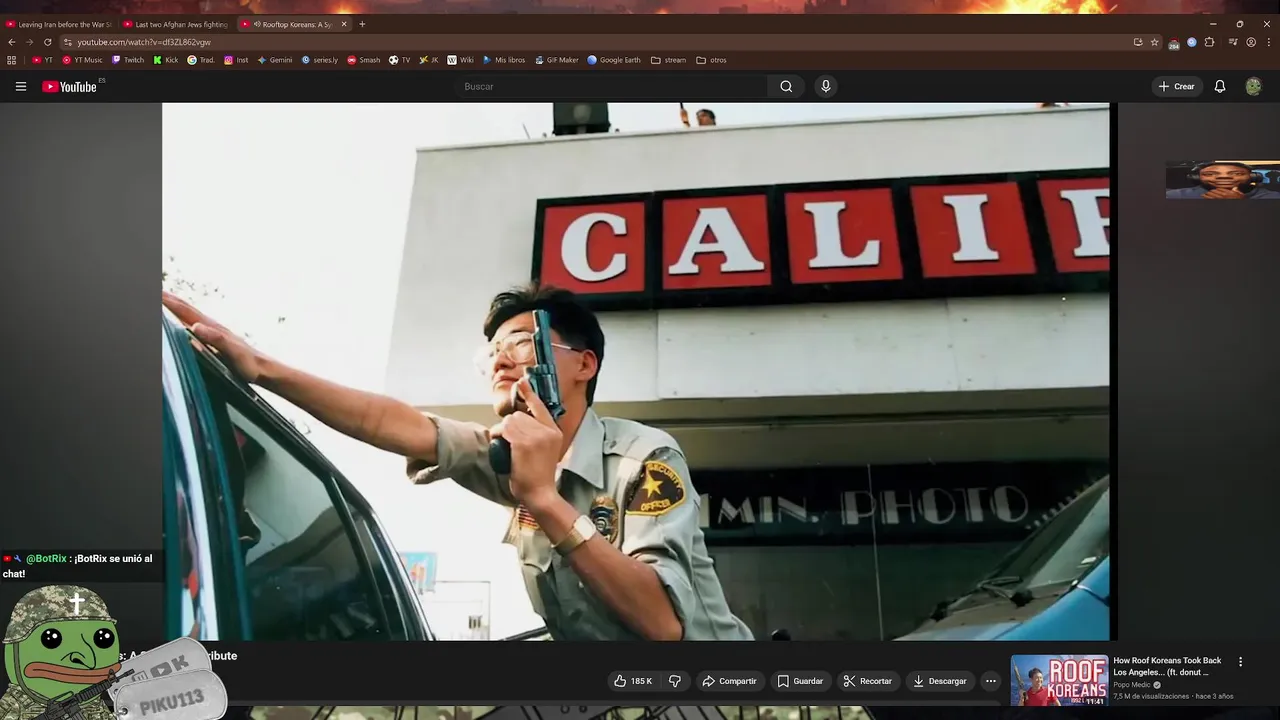Save the video with the Guardar button
Screen dimensions: 1280x720
pos(801,681)
